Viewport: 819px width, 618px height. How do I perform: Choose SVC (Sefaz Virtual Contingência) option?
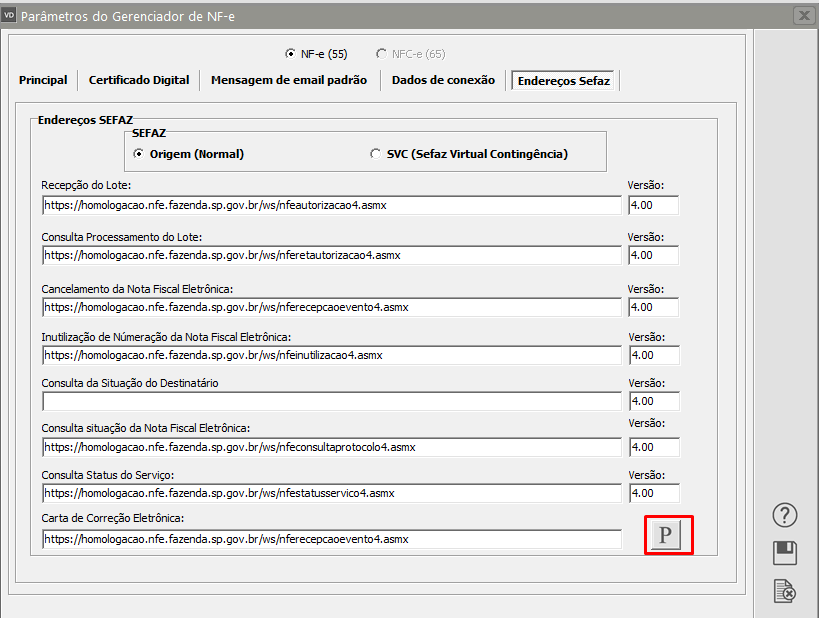tap(469, 154)
